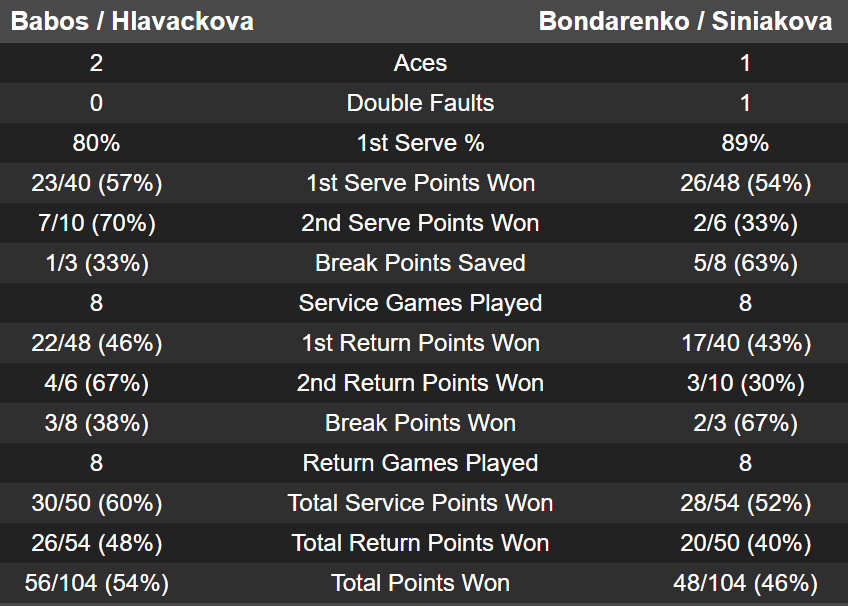Select the 2nd Serve Points Won label

click(420, 223)
